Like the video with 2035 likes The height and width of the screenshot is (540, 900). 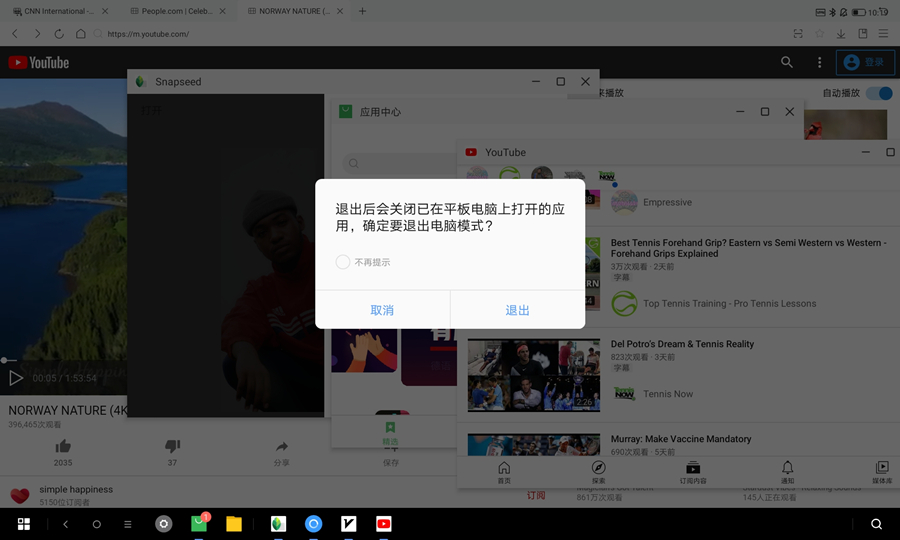63,452
